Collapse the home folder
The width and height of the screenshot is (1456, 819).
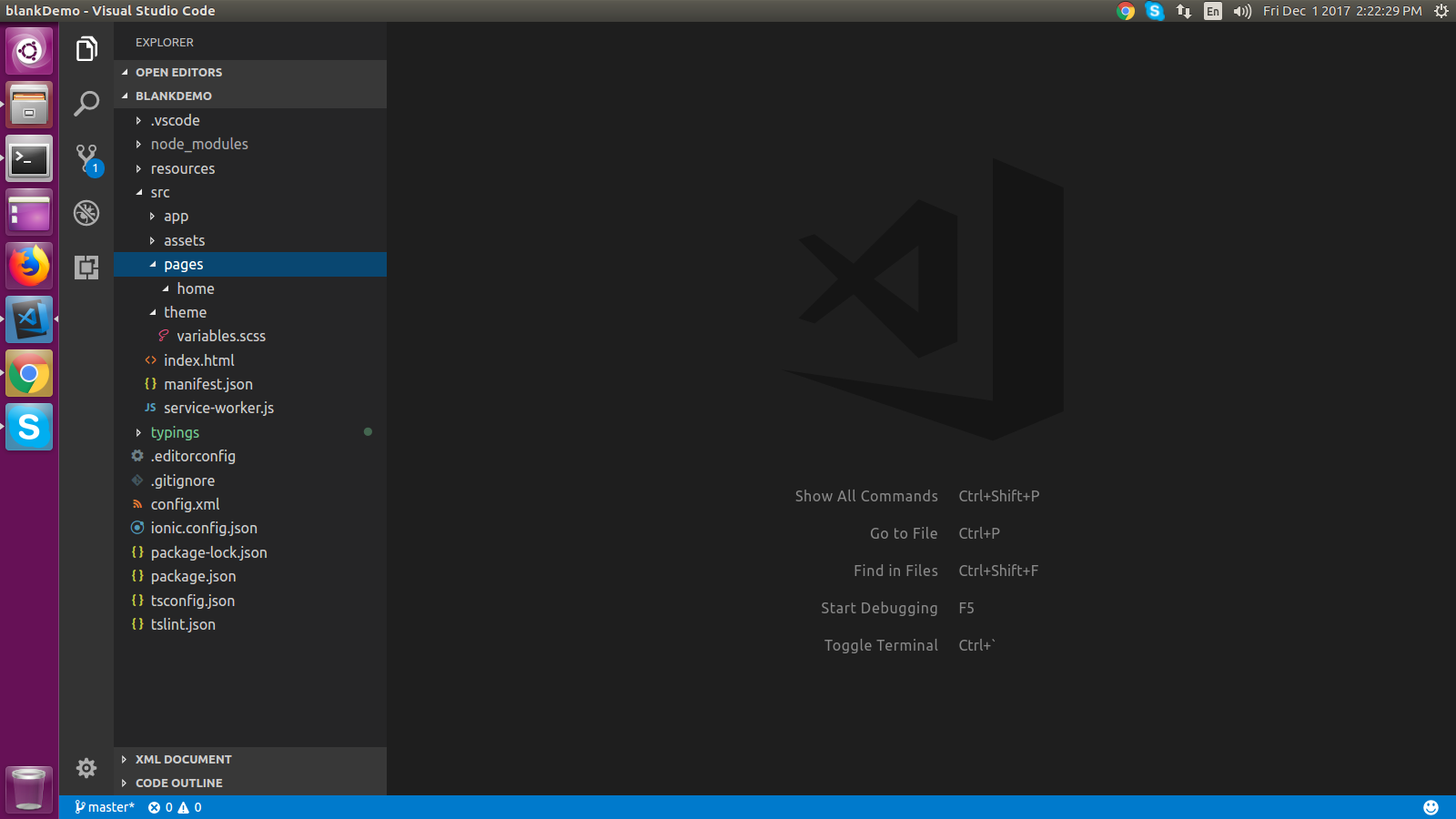[250, 288]
